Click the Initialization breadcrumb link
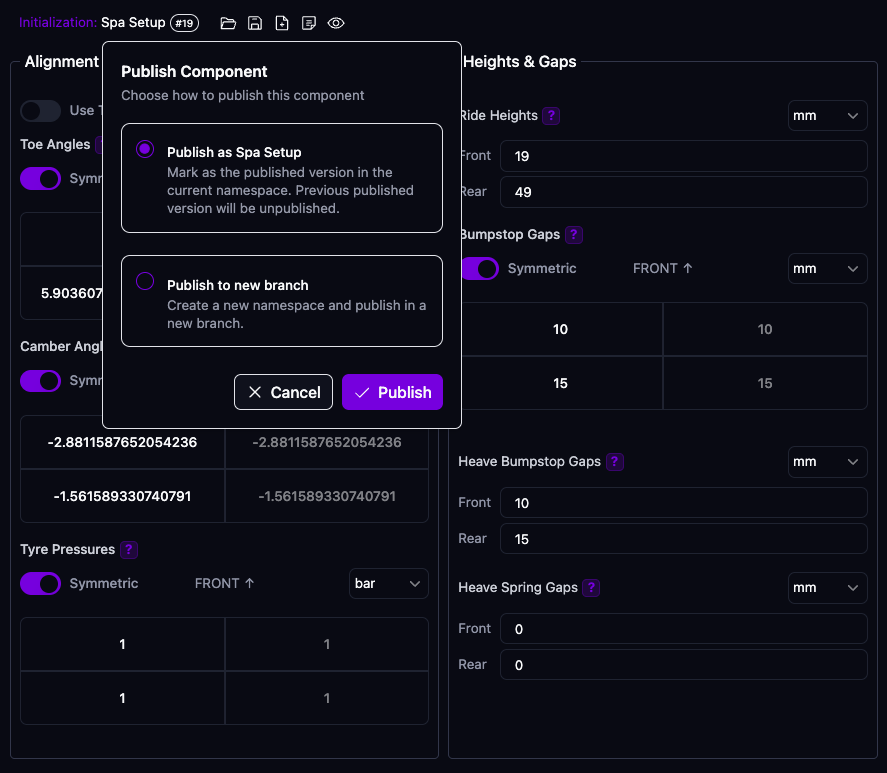This screenshot has height=773, width=887. pos(57,23)
